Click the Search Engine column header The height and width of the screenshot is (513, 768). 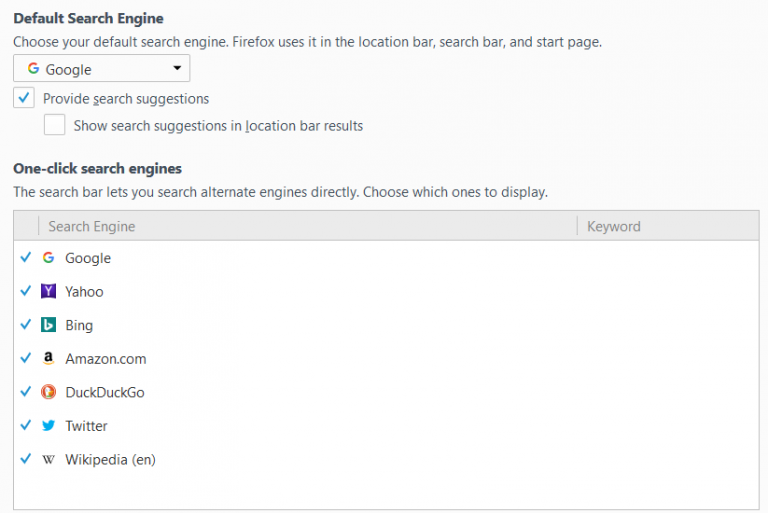92,227
